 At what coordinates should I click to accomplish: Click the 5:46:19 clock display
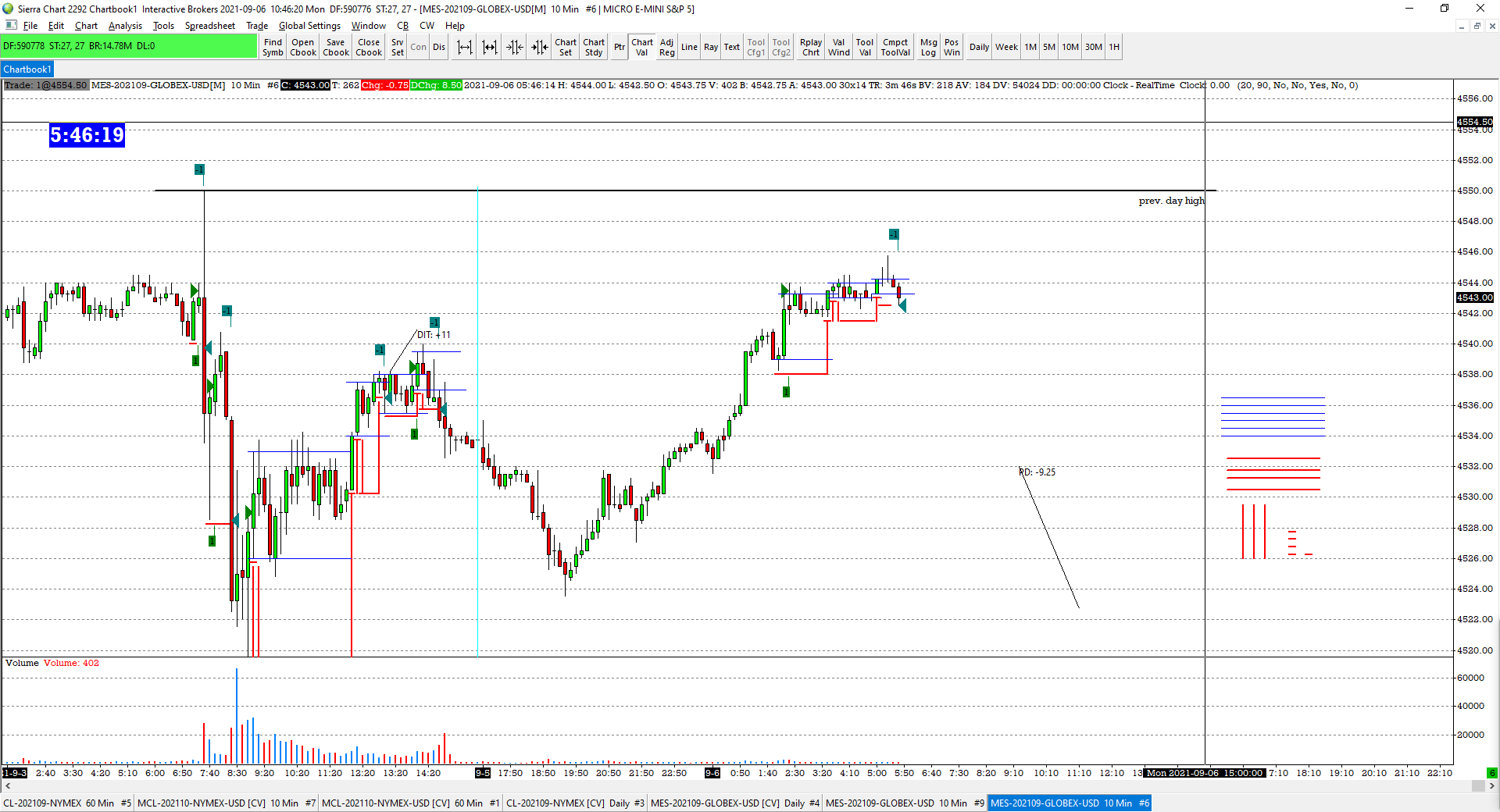coord(87,135)
